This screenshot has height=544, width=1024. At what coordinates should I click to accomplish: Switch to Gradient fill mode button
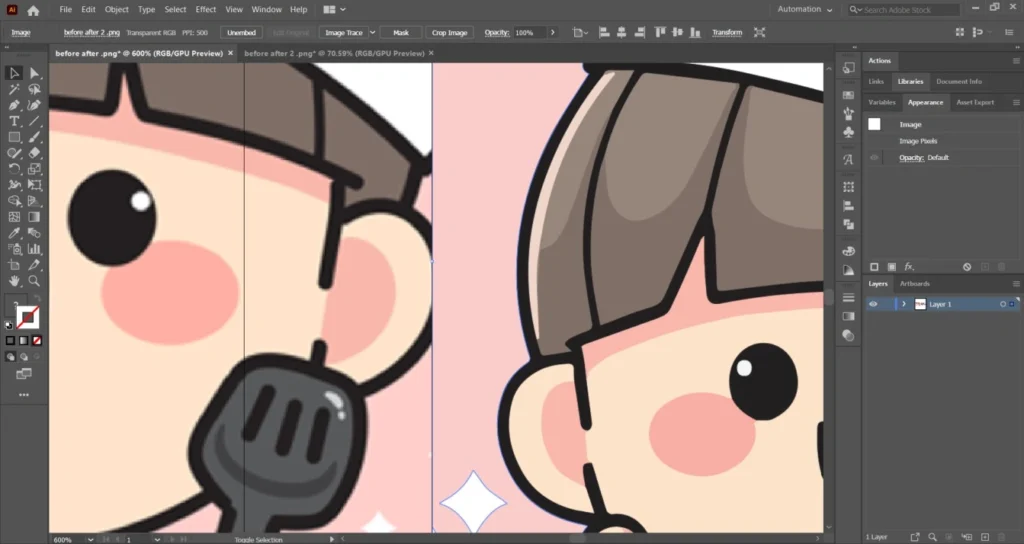24,341
